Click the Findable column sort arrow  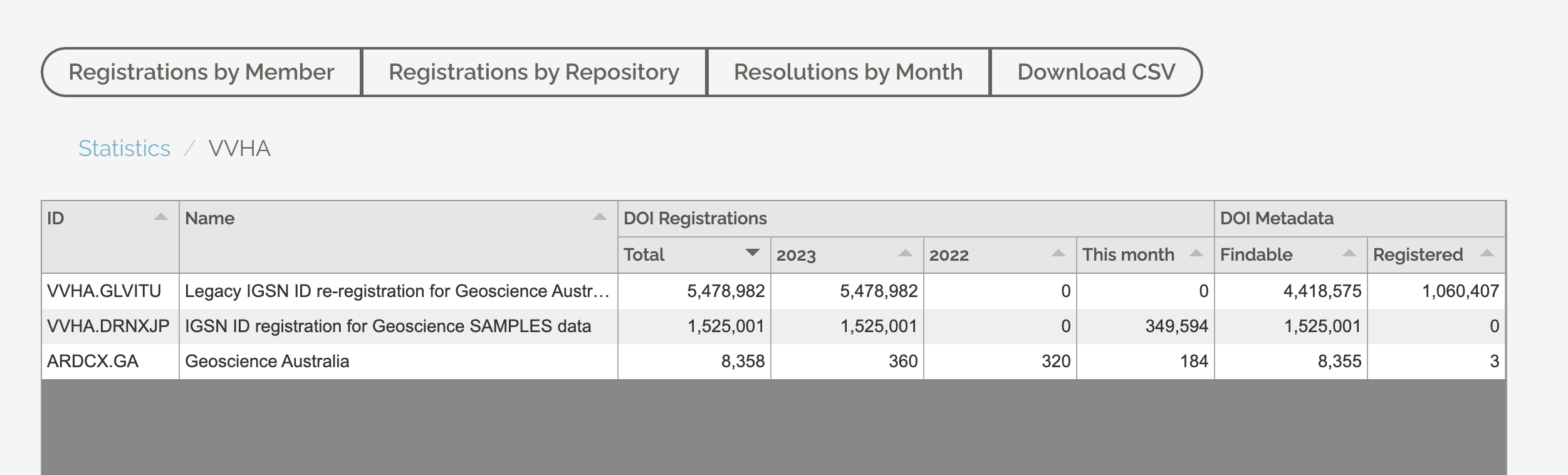[1349, 254]
